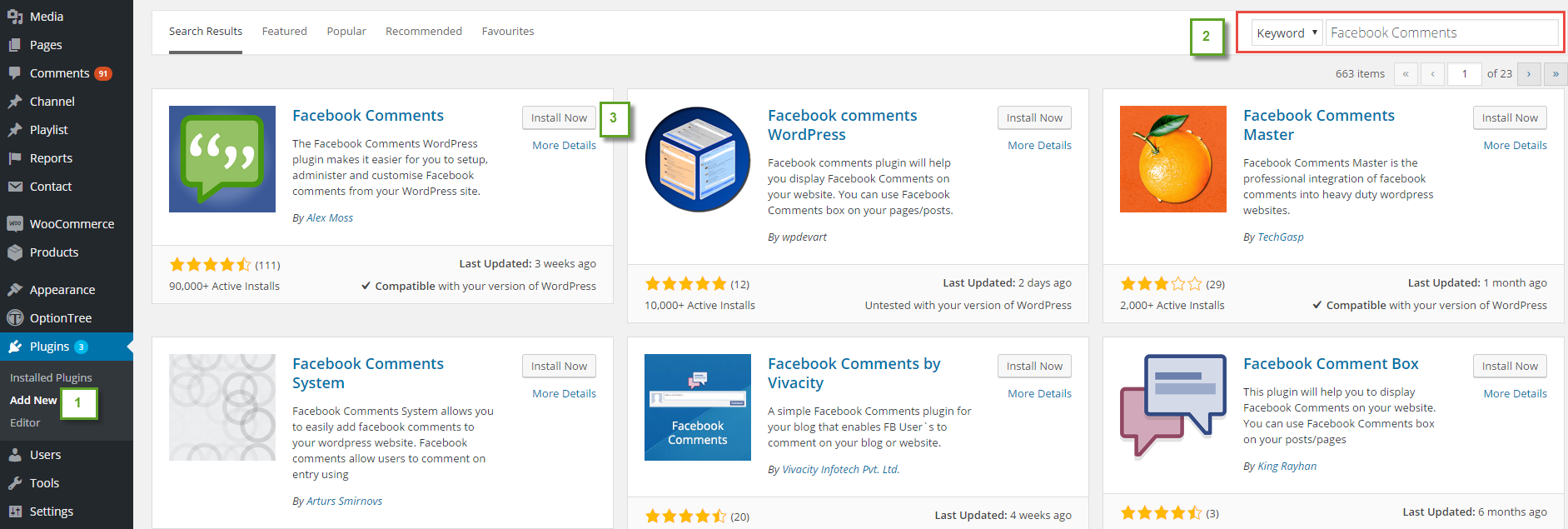Screen dimensions: 1568x529
Task: Open the Featured plugins tab
Action: pyautogui.click(x=285, y=32)
